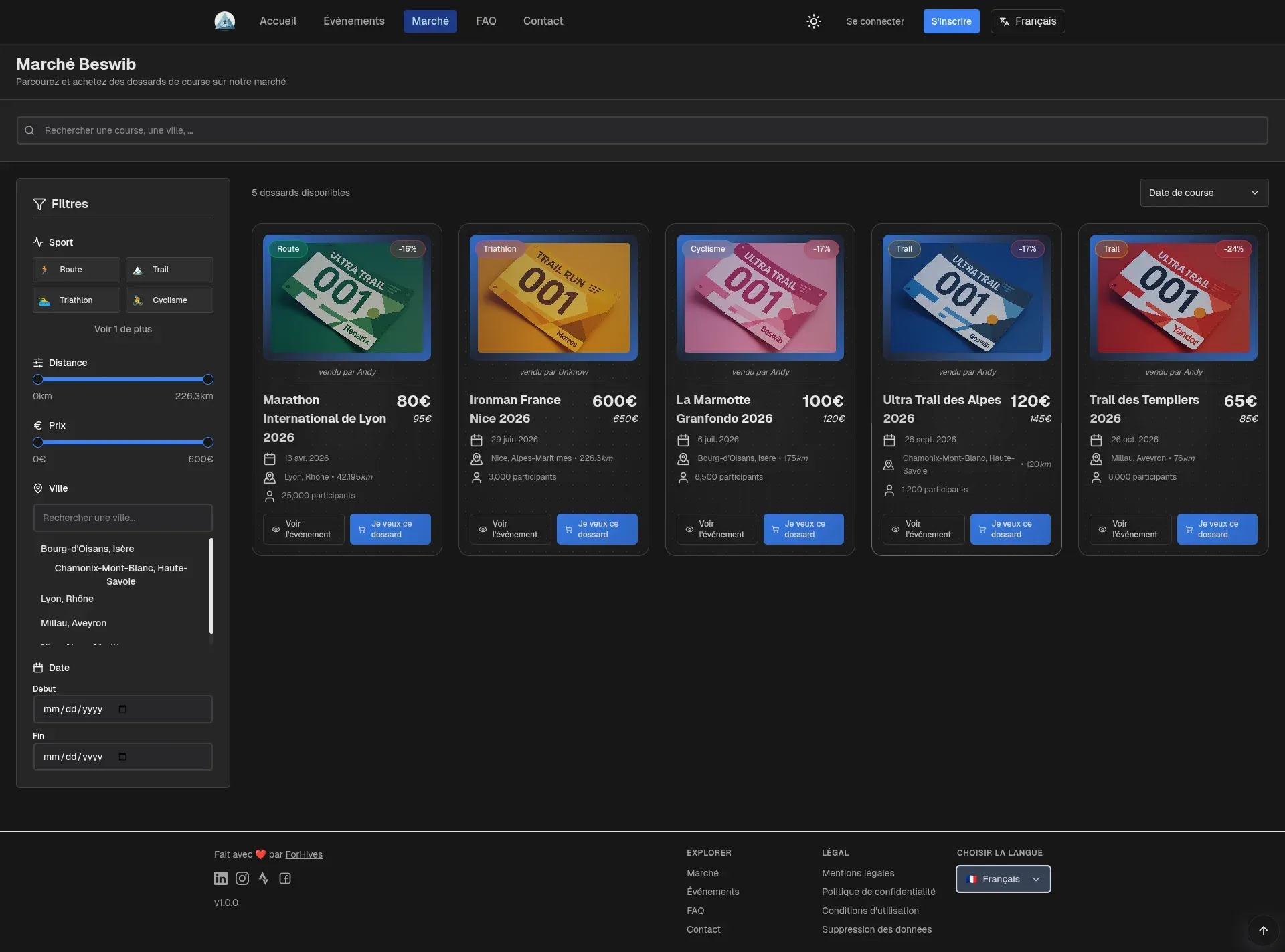Screen dimensions: 1285x952
Task: Focus the main course search field
Action: click(x=642, y=130)
